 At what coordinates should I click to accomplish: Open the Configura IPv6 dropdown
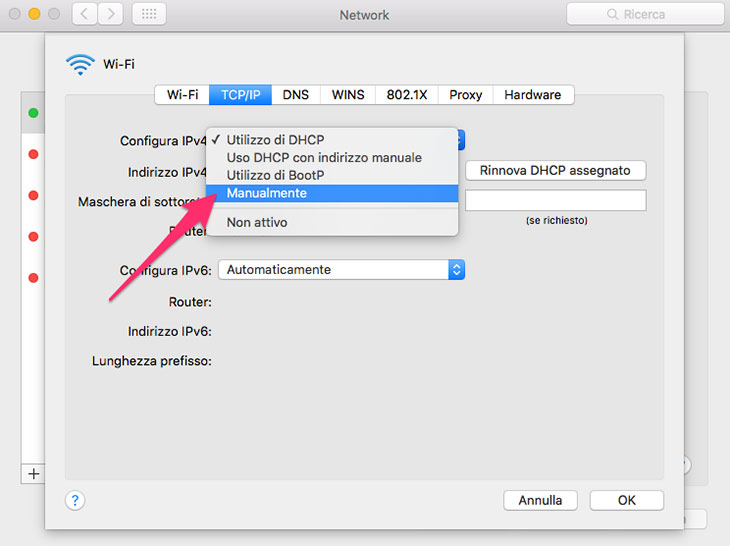coord(341,269)
